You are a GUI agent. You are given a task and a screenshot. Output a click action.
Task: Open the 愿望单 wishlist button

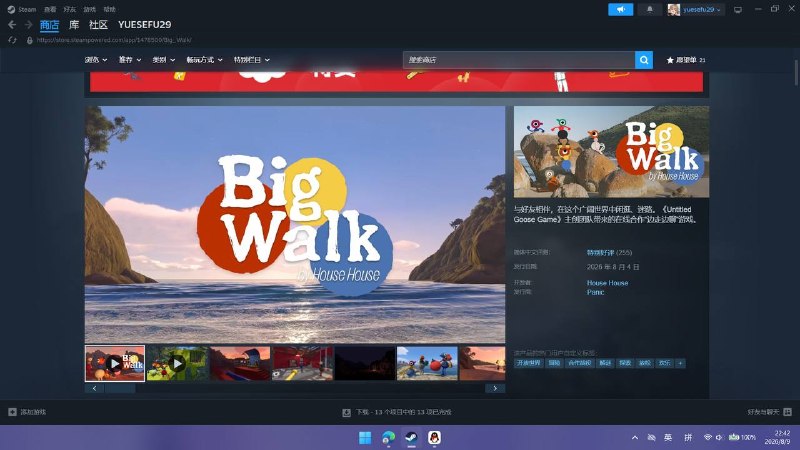click(686, 60)
